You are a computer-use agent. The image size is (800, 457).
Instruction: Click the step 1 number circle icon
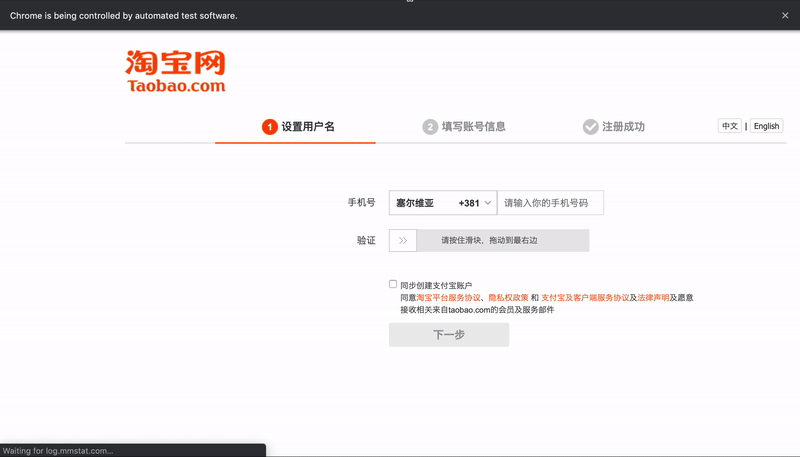point(269,127)
